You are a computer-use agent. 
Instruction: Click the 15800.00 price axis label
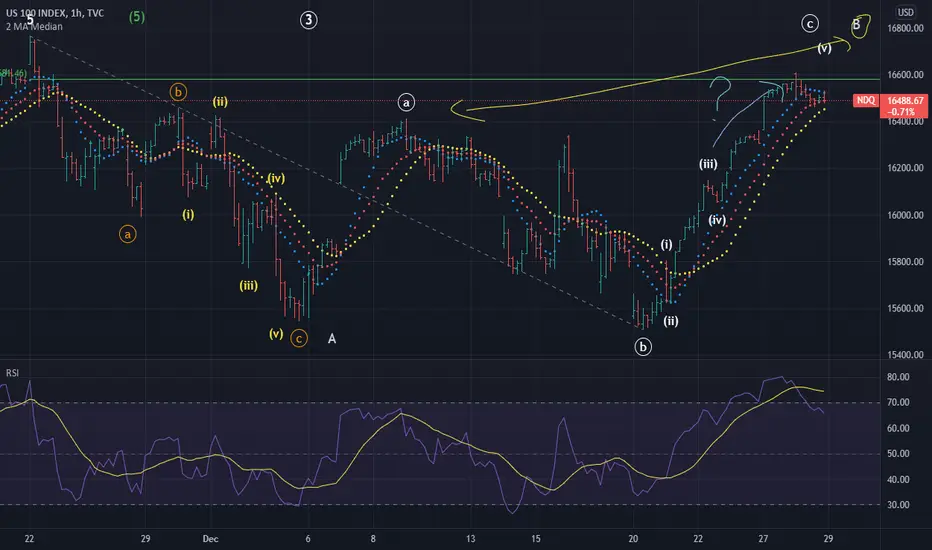coord(905,262)
